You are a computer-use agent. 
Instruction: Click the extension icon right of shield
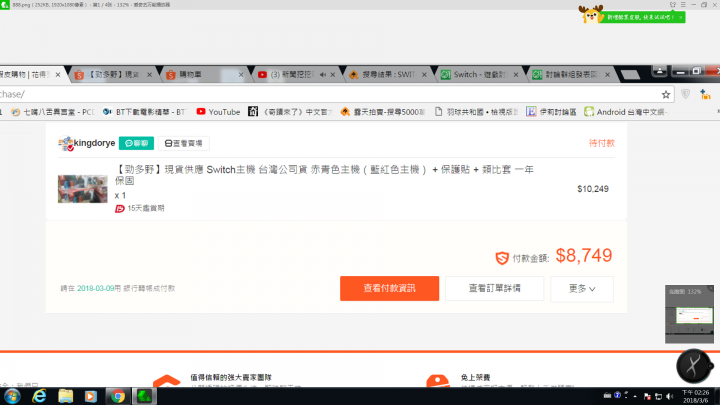coord(705,95)
